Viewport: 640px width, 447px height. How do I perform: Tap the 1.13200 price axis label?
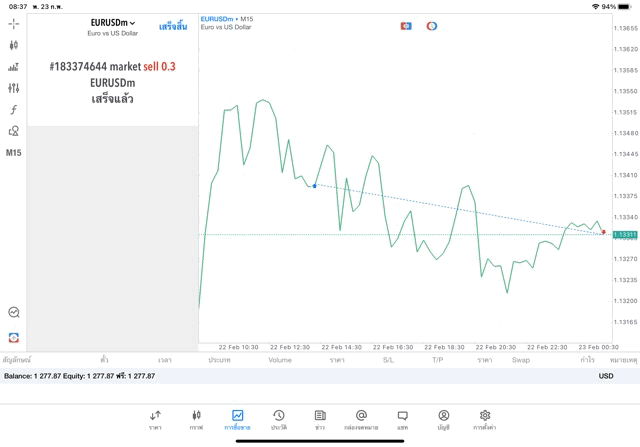(x=626, y=301)
